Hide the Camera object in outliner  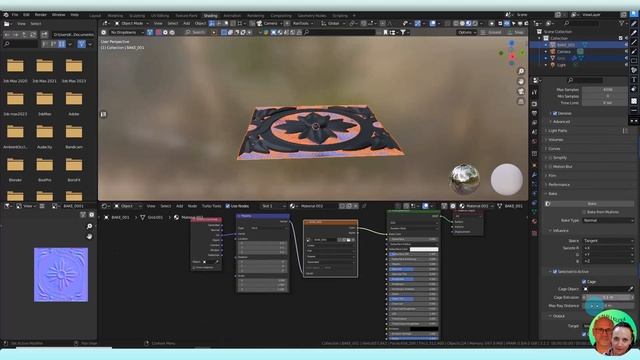(x=626, y=51)
